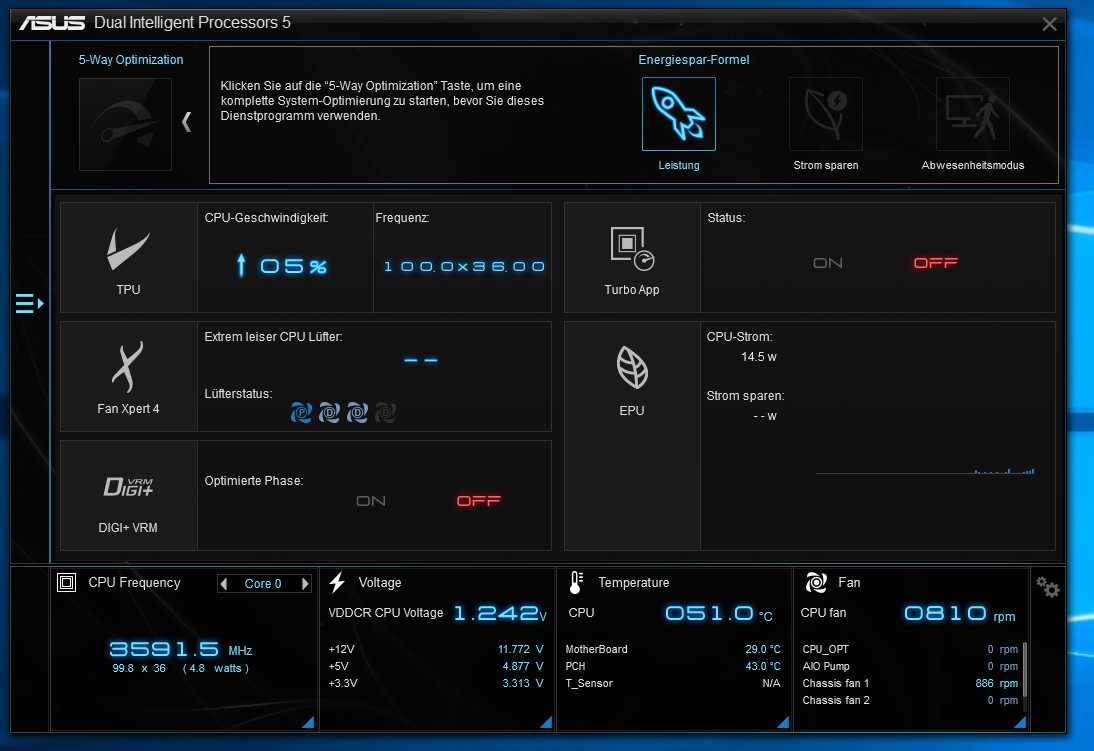Click the 3591.5 MHz frequency readout
This screenshot has height=751, width=1094.
click(x=181, y=650)
